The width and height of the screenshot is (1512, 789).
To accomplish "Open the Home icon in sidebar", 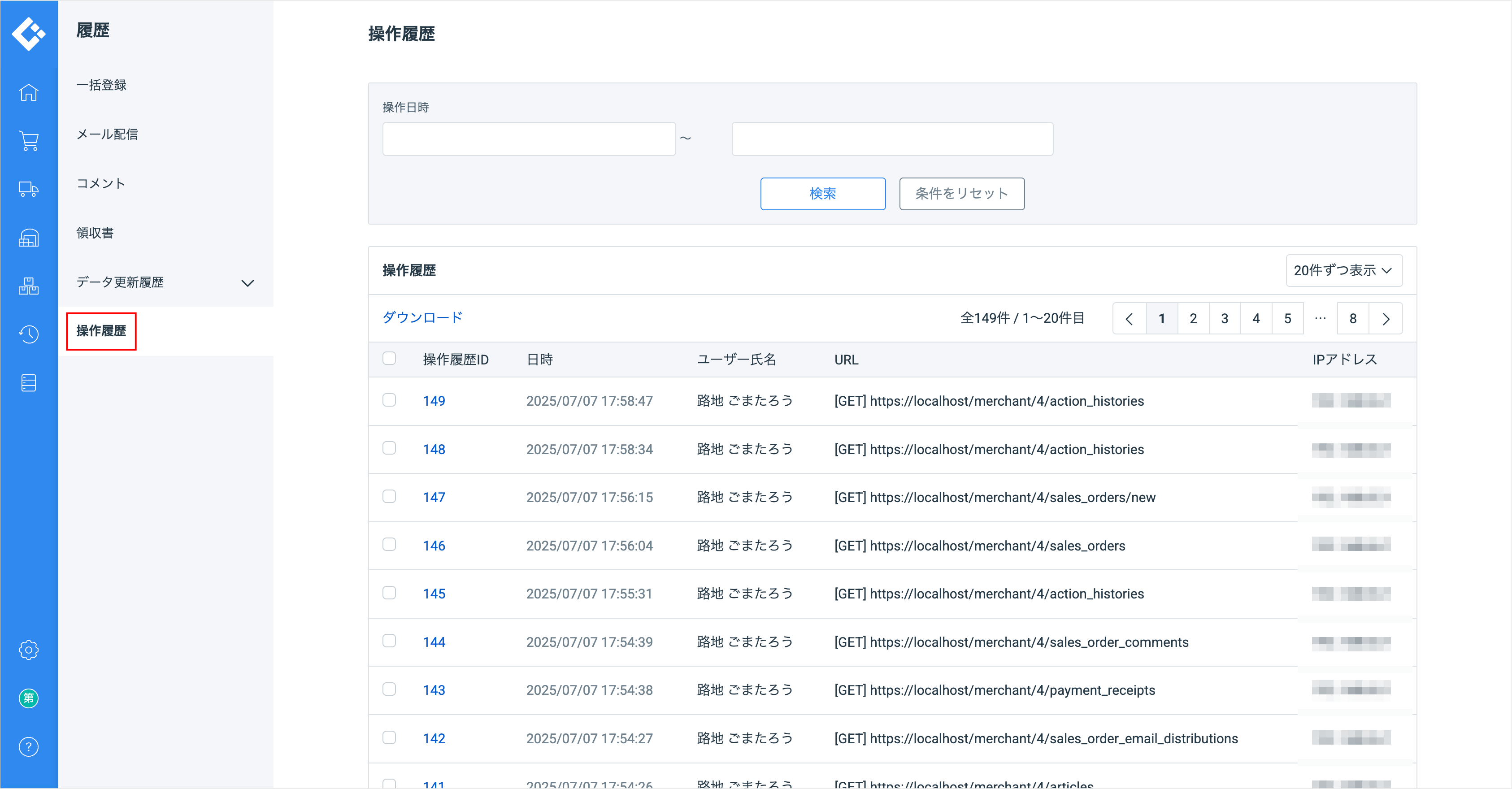I will click(x=28, y=93).
